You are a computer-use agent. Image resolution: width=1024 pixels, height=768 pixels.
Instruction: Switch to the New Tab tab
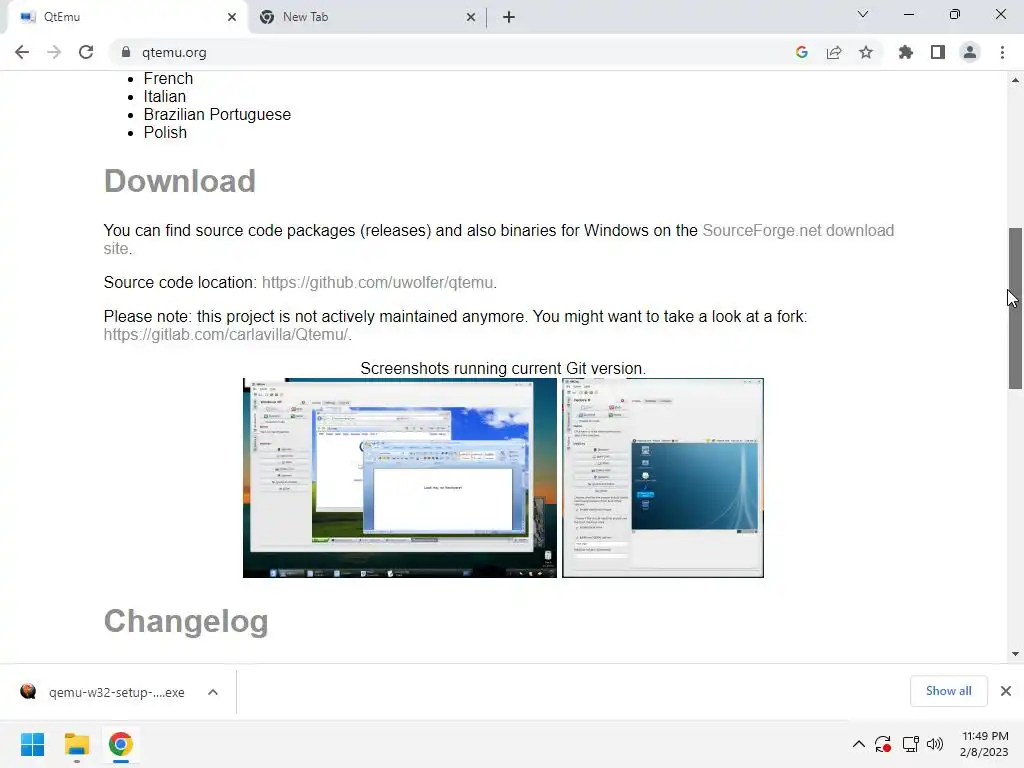tap(366, 17)
